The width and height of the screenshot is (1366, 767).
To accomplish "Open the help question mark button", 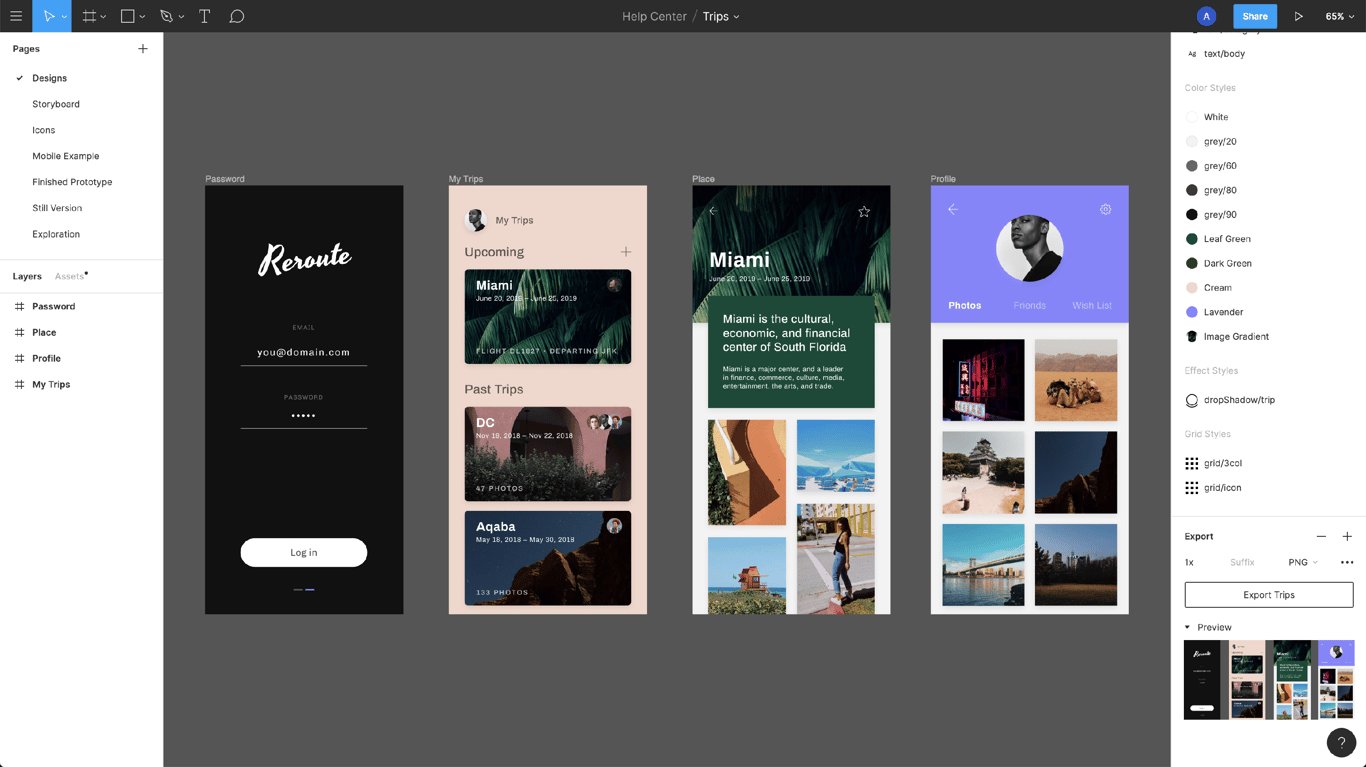I will pyautogui.click(x=1341, y=742).
